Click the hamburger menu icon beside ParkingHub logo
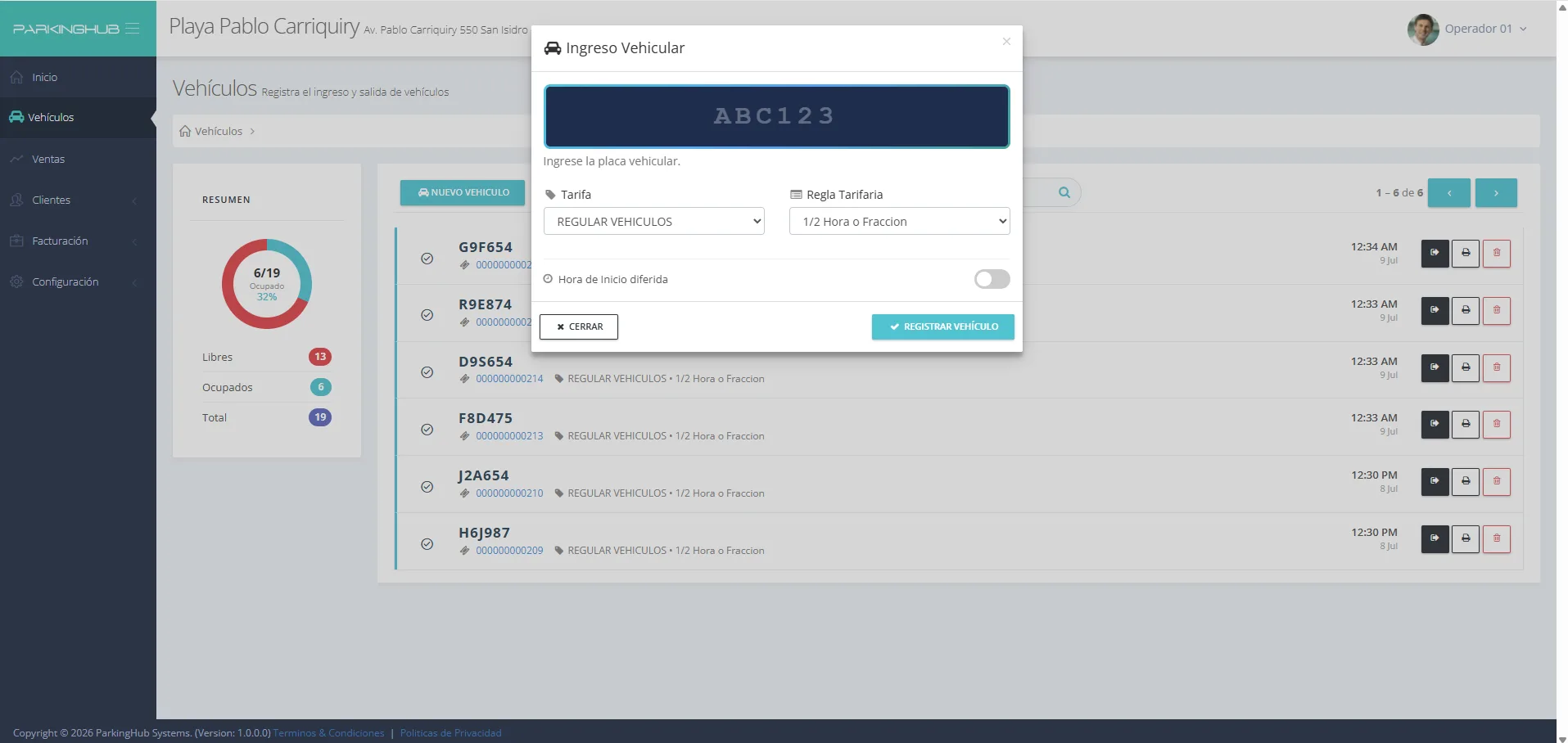Viewport: 1568px width, 743px height. tap(132, 29)
